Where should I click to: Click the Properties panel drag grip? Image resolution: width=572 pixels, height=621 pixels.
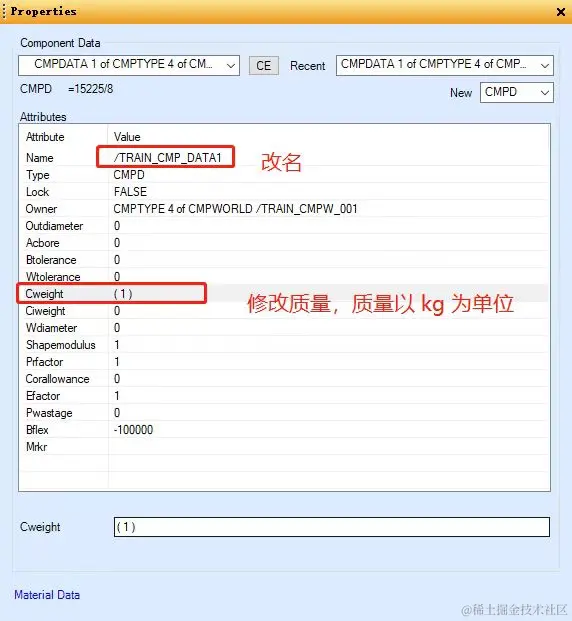[4, 11]
